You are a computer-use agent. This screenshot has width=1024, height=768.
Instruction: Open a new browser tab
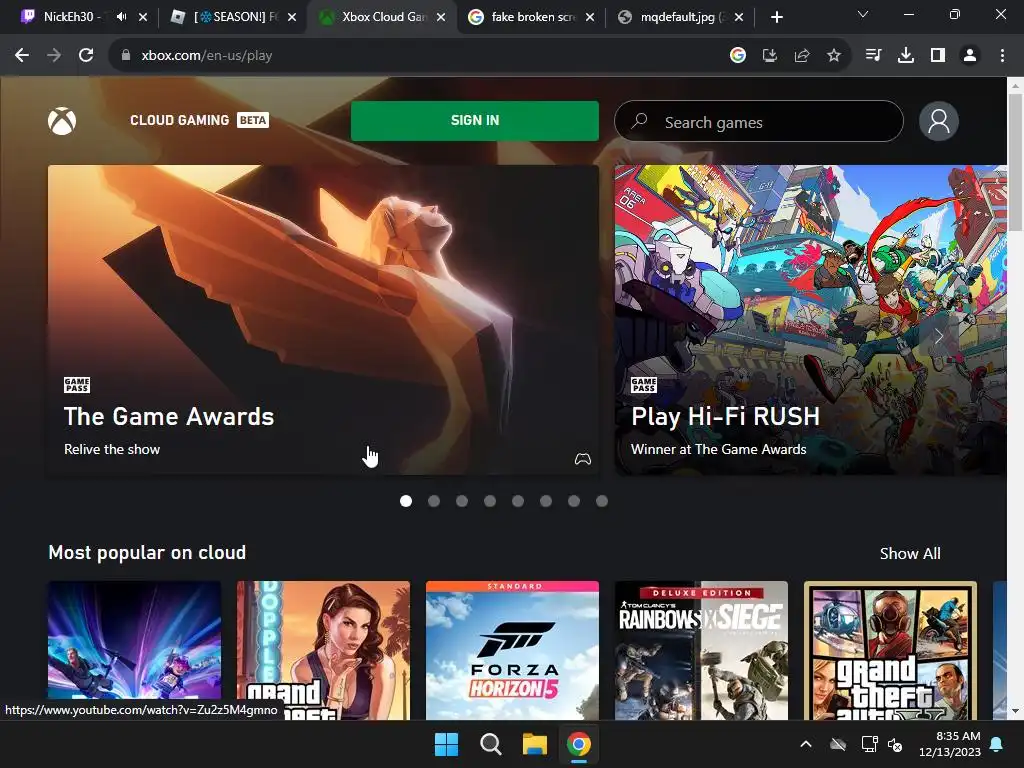pos(776,17)
